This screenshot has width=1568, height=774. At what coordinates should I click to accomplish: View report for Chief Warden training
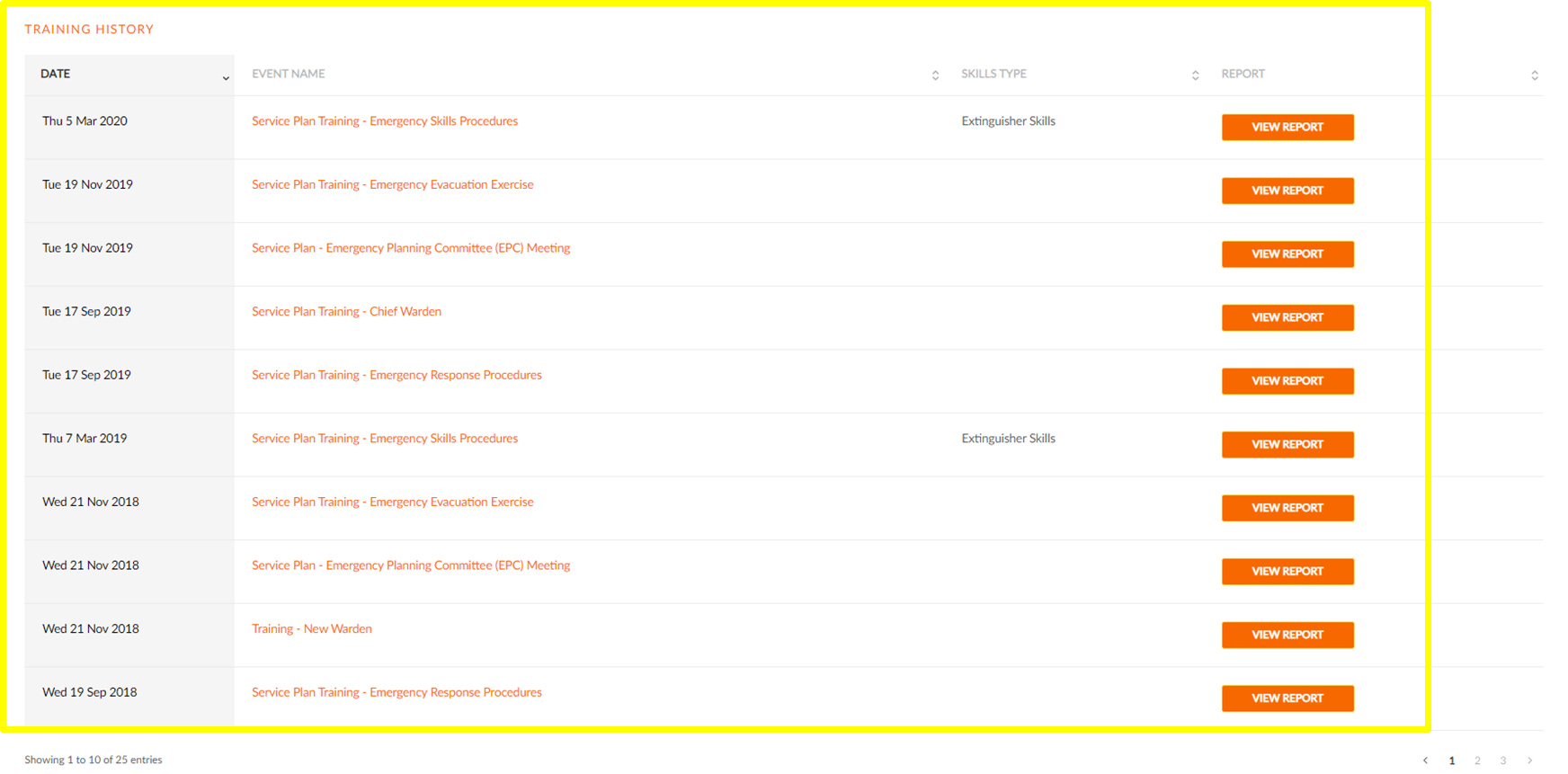point(1287,317)
